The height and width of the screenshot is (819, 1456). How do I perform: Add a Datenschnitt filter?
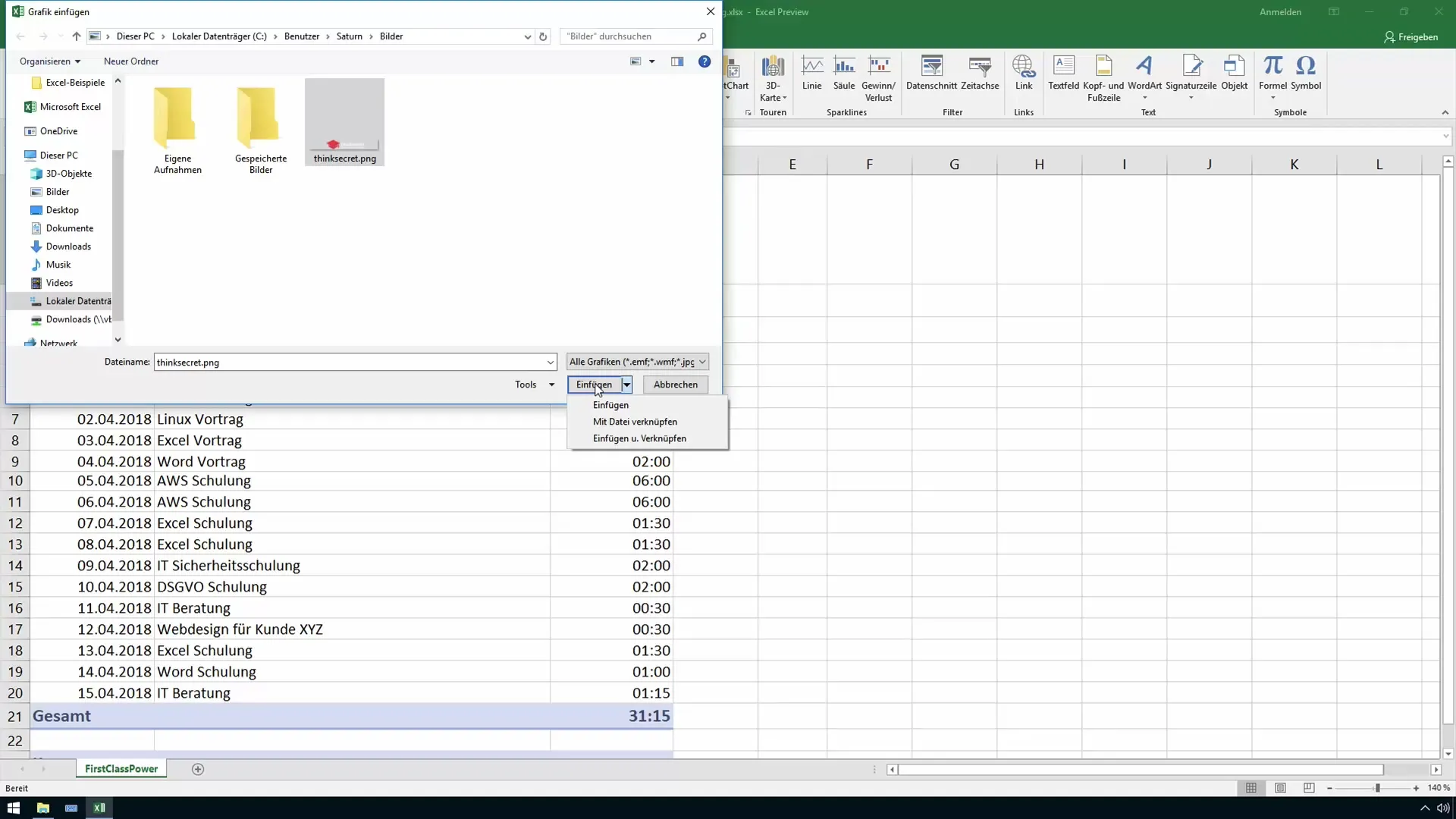click(931, 74)
